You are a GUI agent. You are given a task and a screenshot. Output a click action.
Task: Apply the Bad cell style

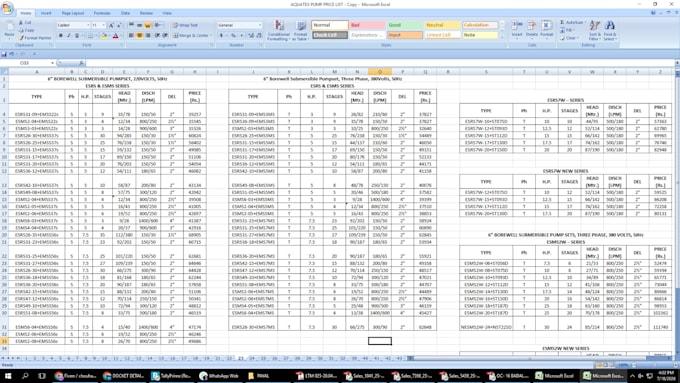pyautogui.click(x=367, y=25)
